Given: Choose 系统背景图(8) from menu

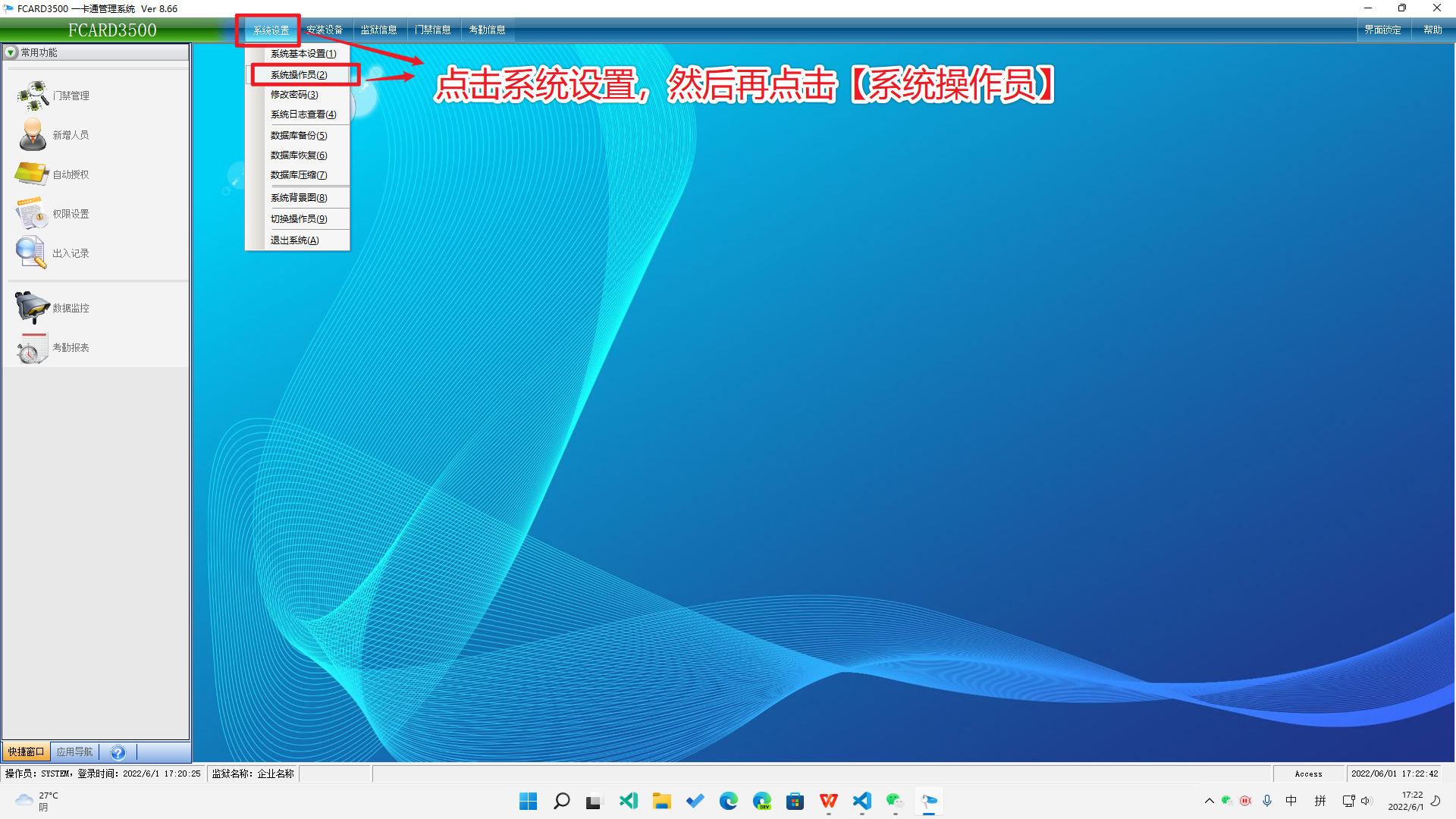Looking at the screenshot, I should [299, 198].
